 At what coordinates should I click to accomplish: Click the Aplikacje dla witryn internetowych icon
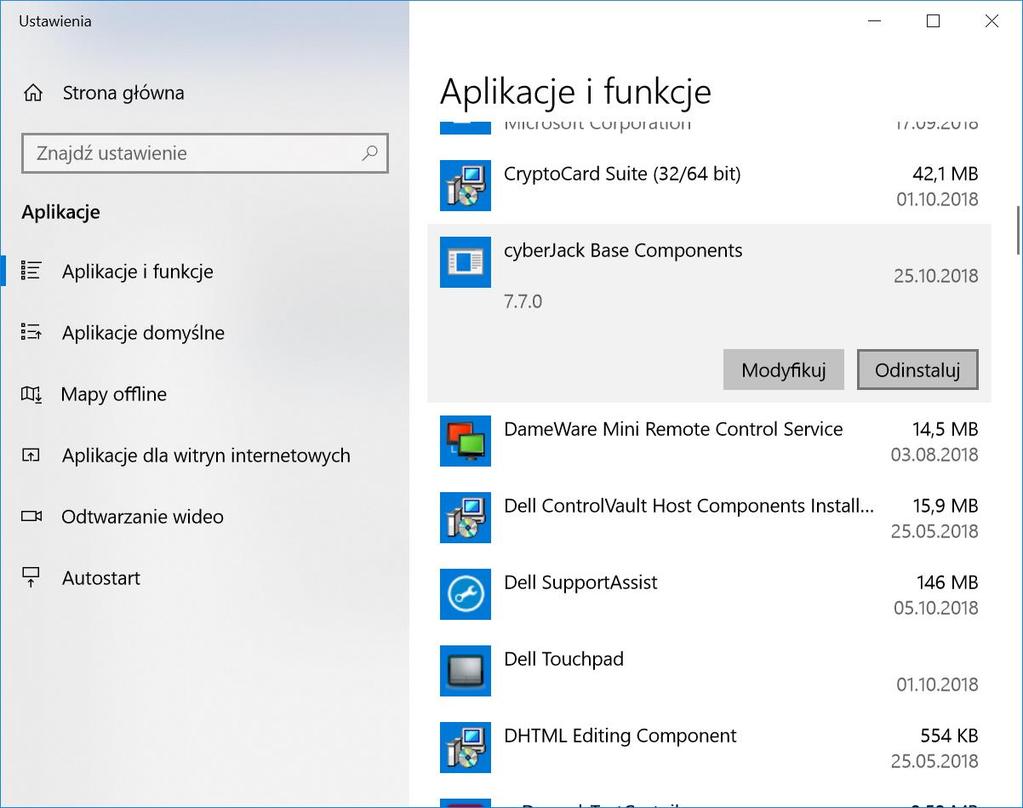[31, 455]
